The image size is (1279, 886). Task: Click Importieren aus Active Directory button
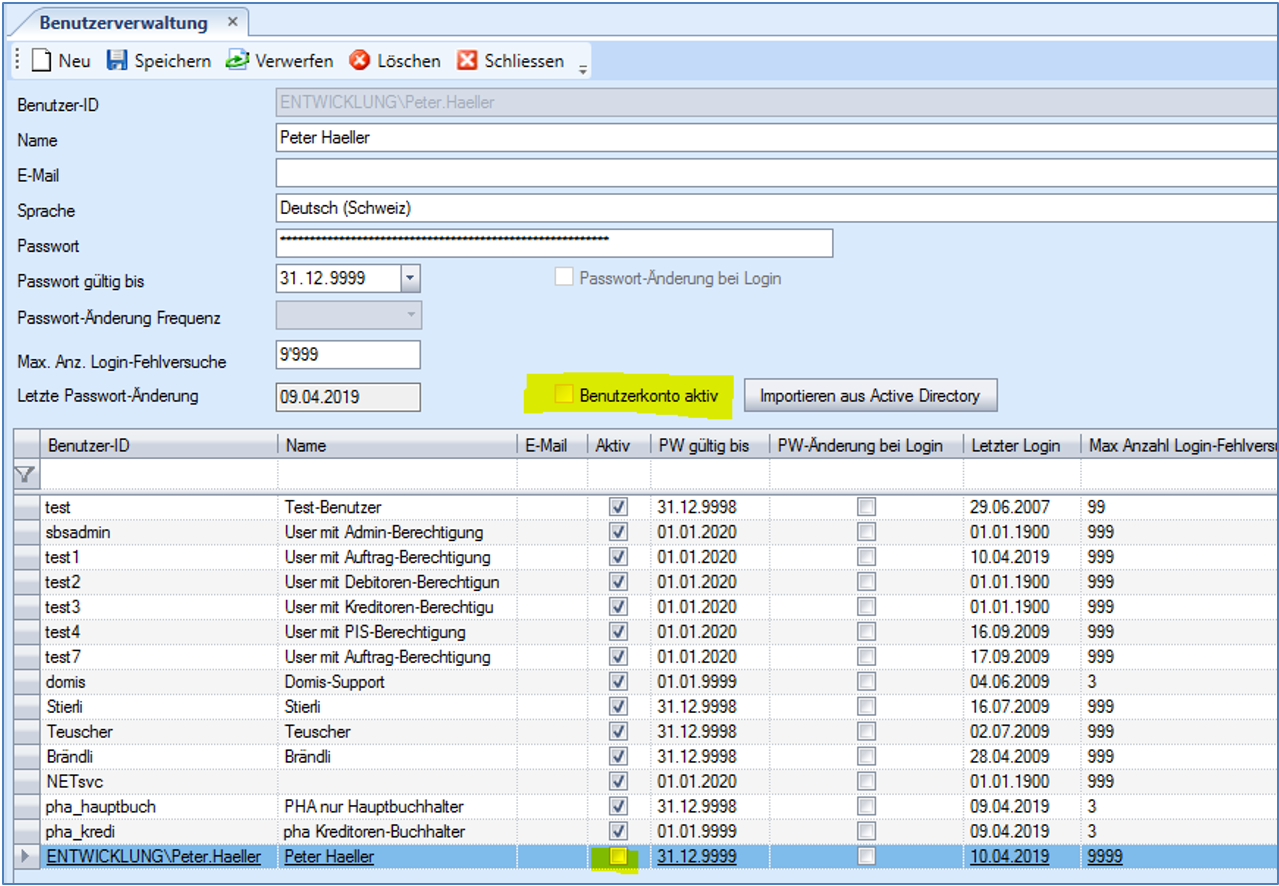click(x=869, y=396)
